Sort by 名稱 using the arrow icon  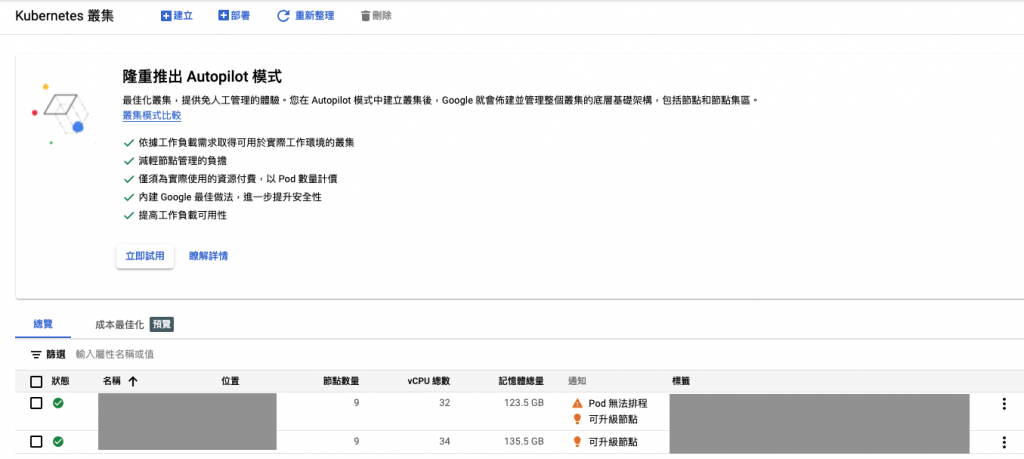(133, 382)
